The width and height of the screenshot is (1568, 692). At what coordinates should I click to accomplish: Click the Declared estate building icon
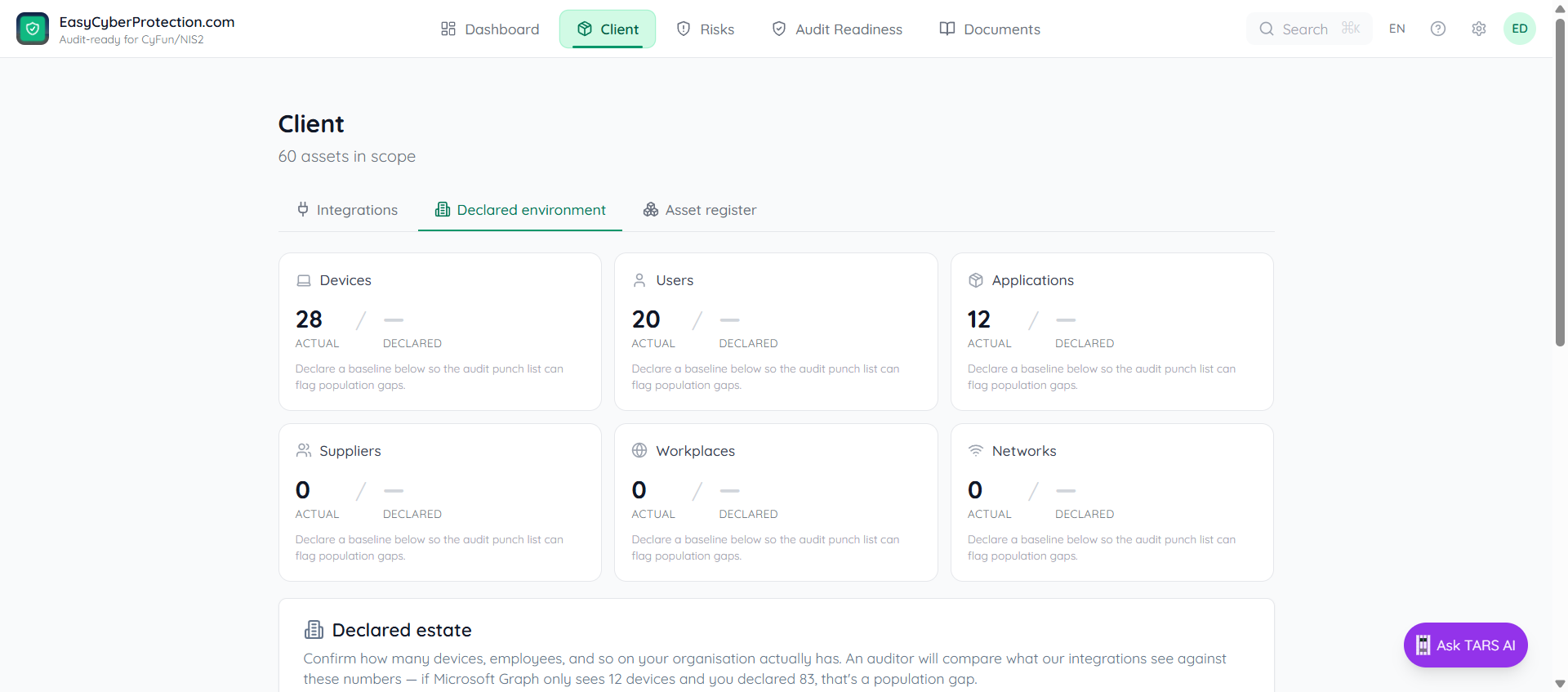point(314,629)
